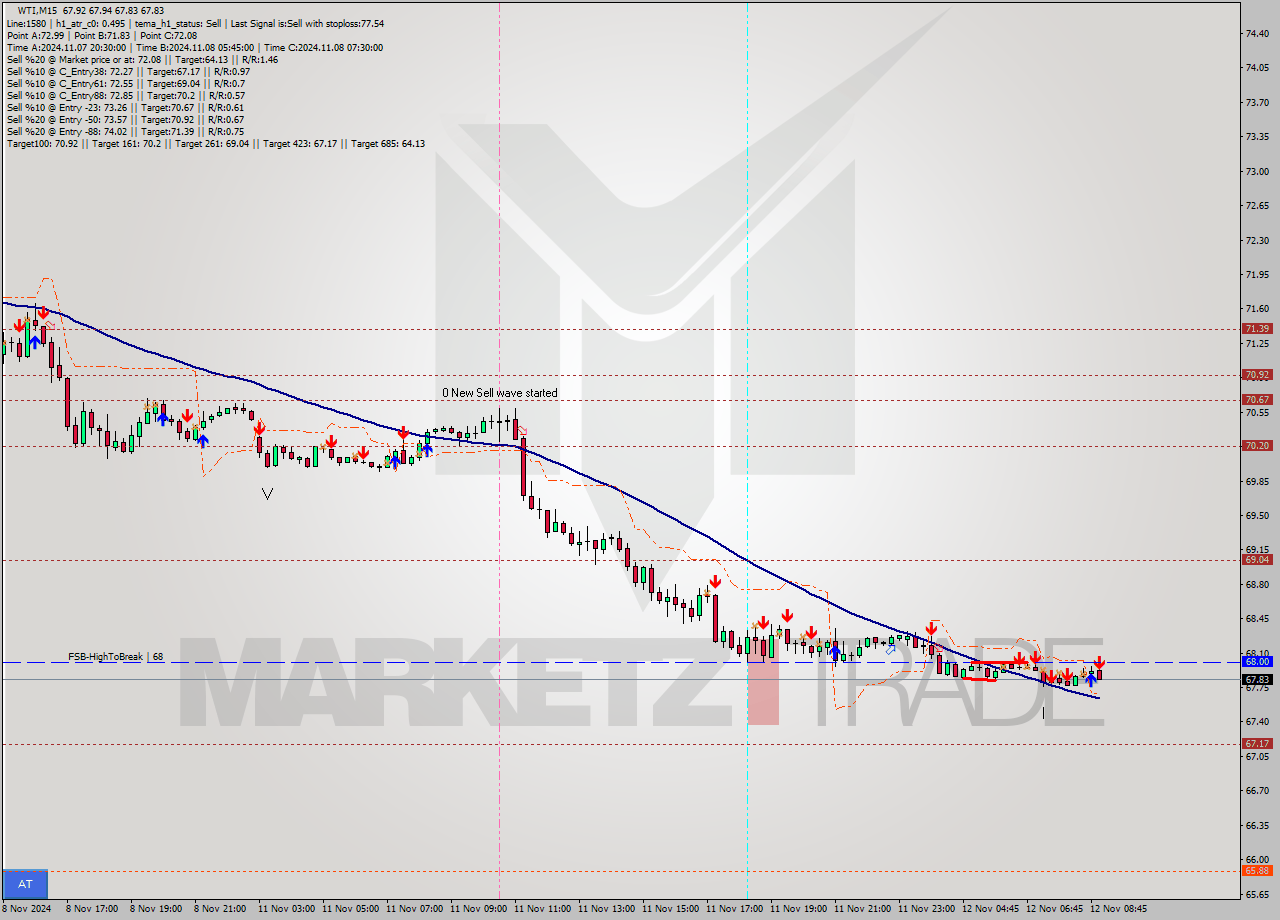Select the 65.88 price label at the bottom
The image size is (1280, 920).
(x=1257, y=871)
